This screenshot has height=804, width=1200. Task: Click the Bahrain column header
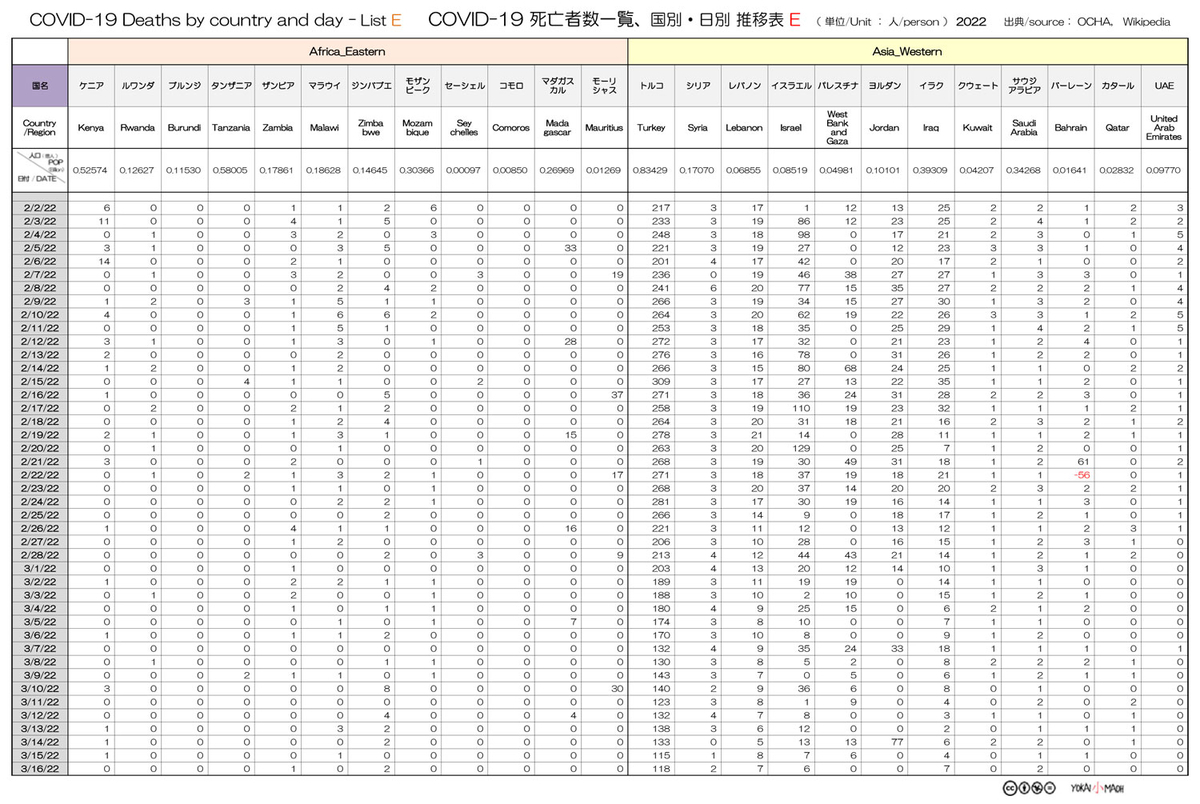click(x=1071, y=128)
